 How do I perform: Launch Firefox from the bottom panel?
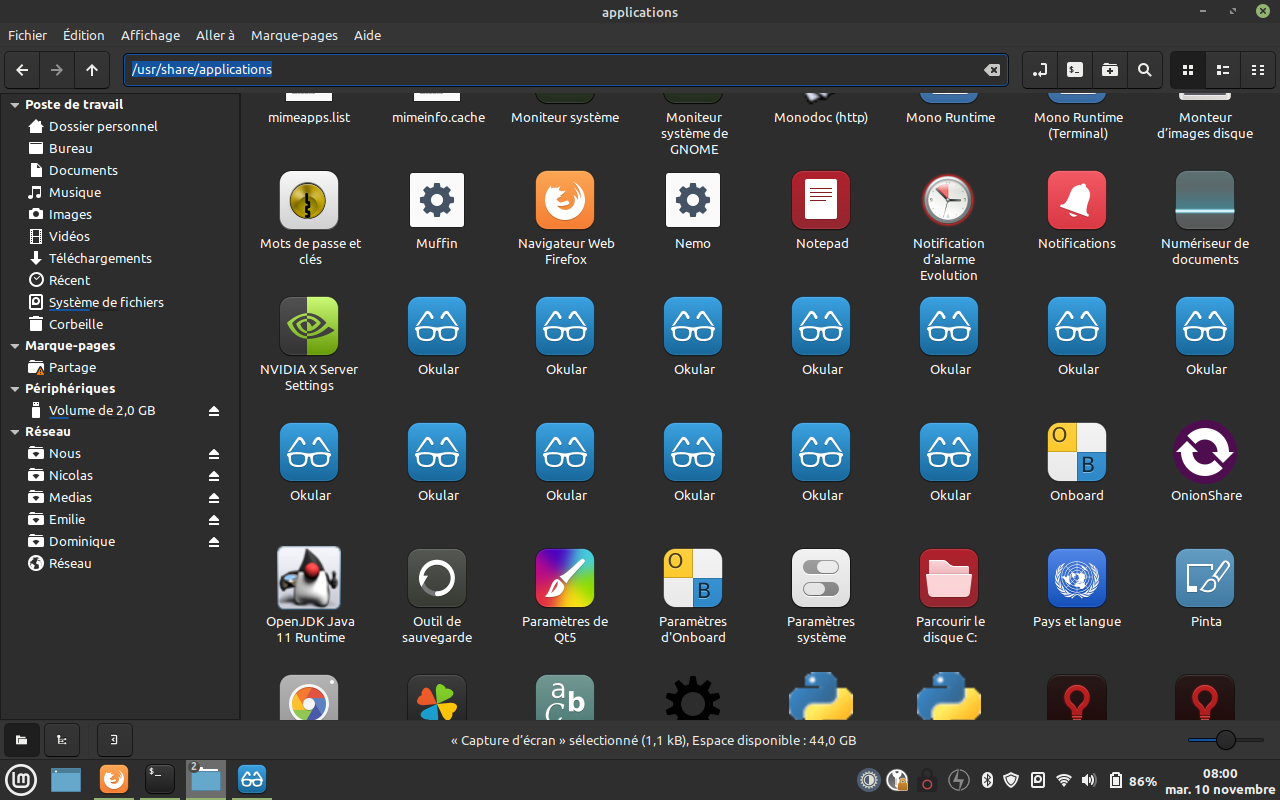(x=113, y=779)
